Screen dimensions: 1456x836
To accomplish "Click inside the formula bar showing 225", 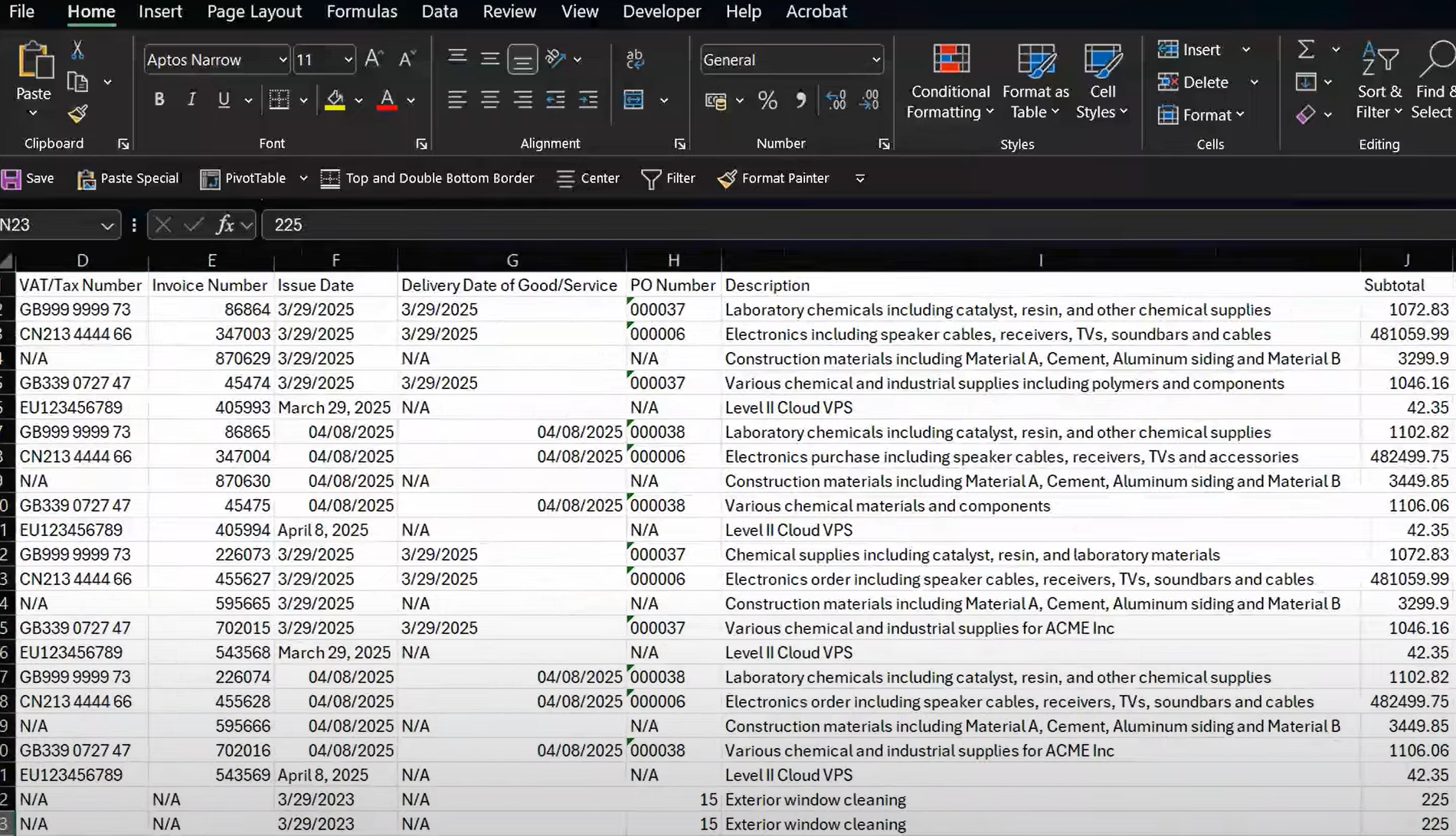I will click(536, 224).
